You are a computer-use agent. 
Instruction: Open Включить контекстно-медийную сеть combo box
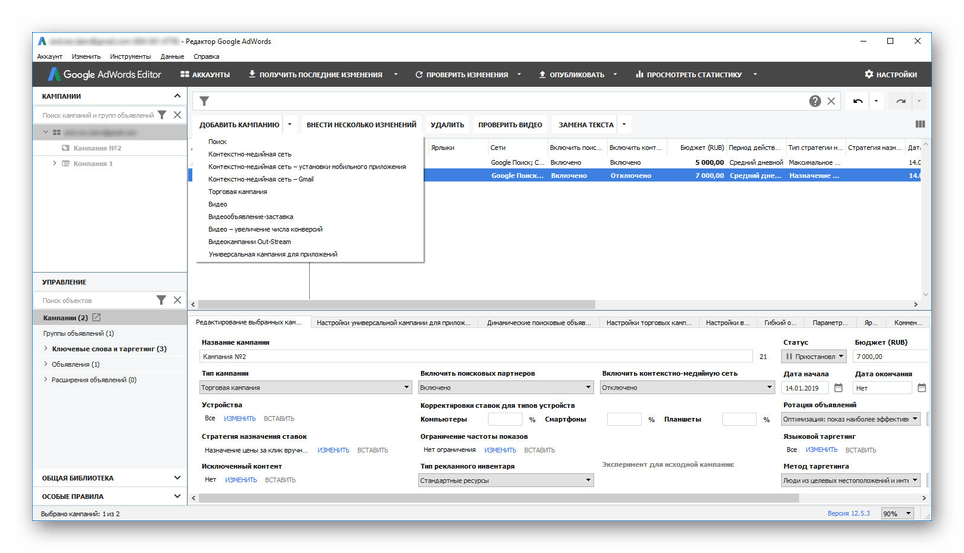pyautogui.click(x=687, y=388)
